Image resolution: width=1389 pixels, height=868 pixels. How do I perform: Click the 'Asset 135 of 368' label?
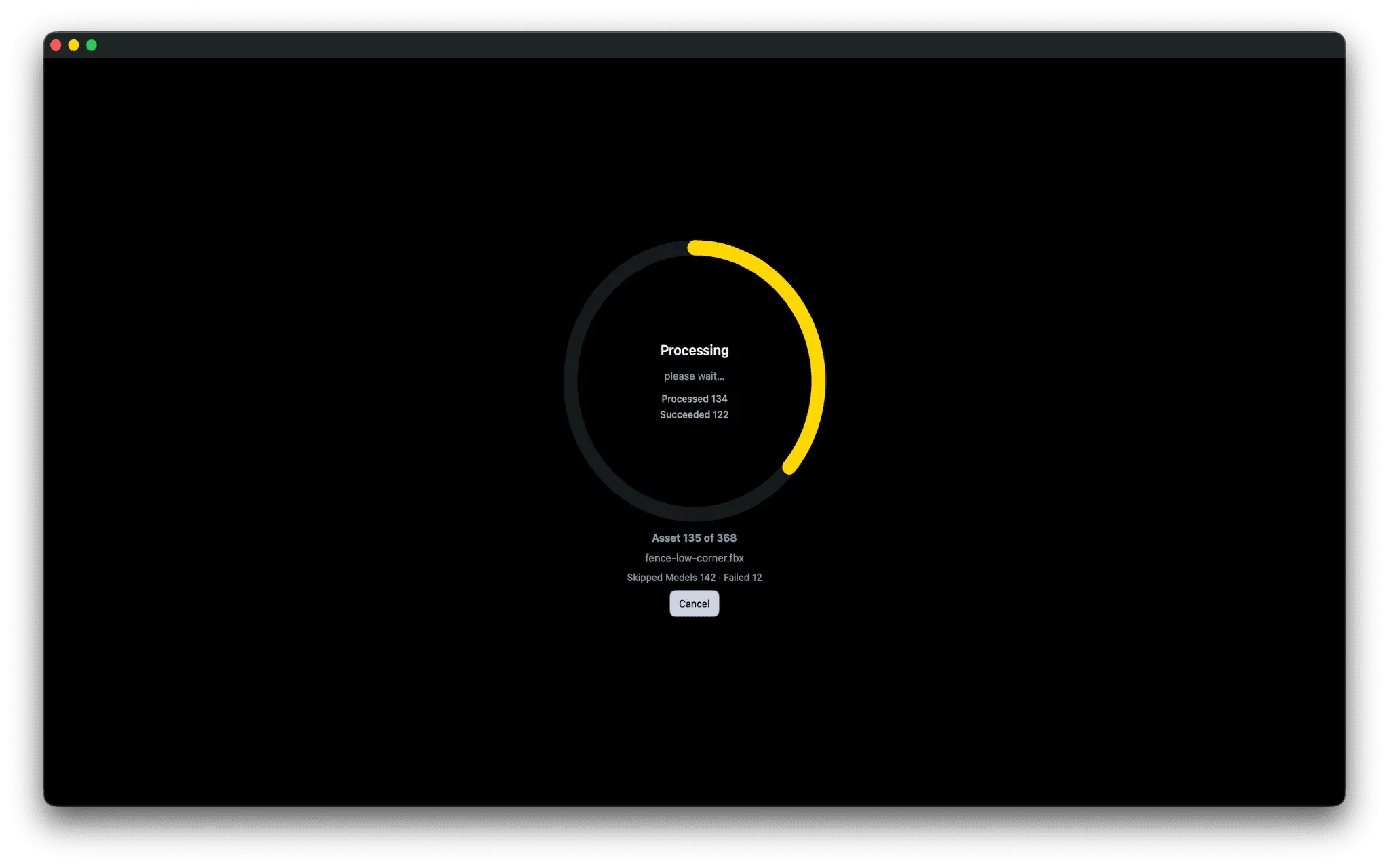click(x=694, y=538)
